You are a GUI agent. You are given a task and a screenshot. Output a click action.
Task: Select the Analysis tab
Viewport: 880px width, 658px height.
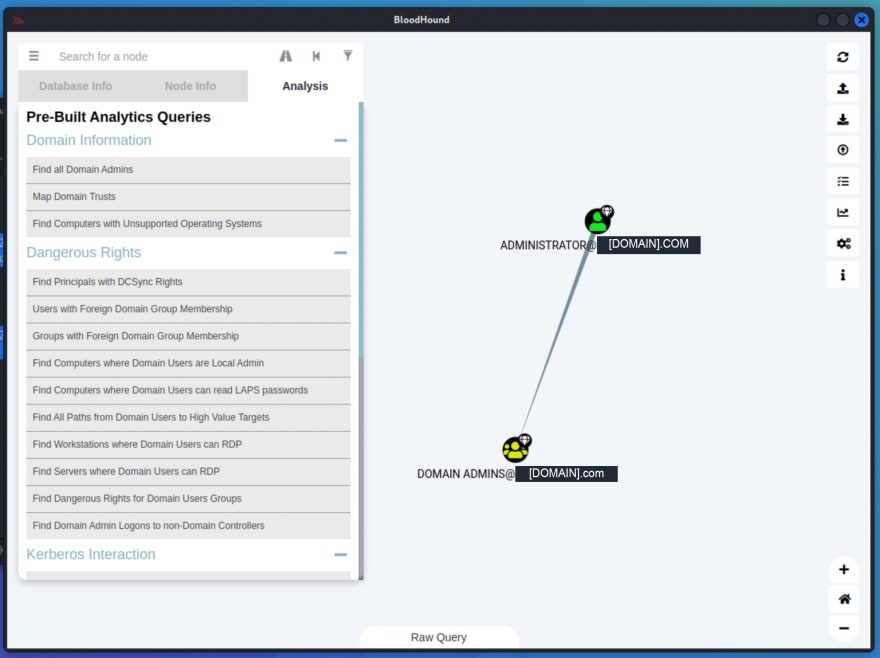coord(305,86)
